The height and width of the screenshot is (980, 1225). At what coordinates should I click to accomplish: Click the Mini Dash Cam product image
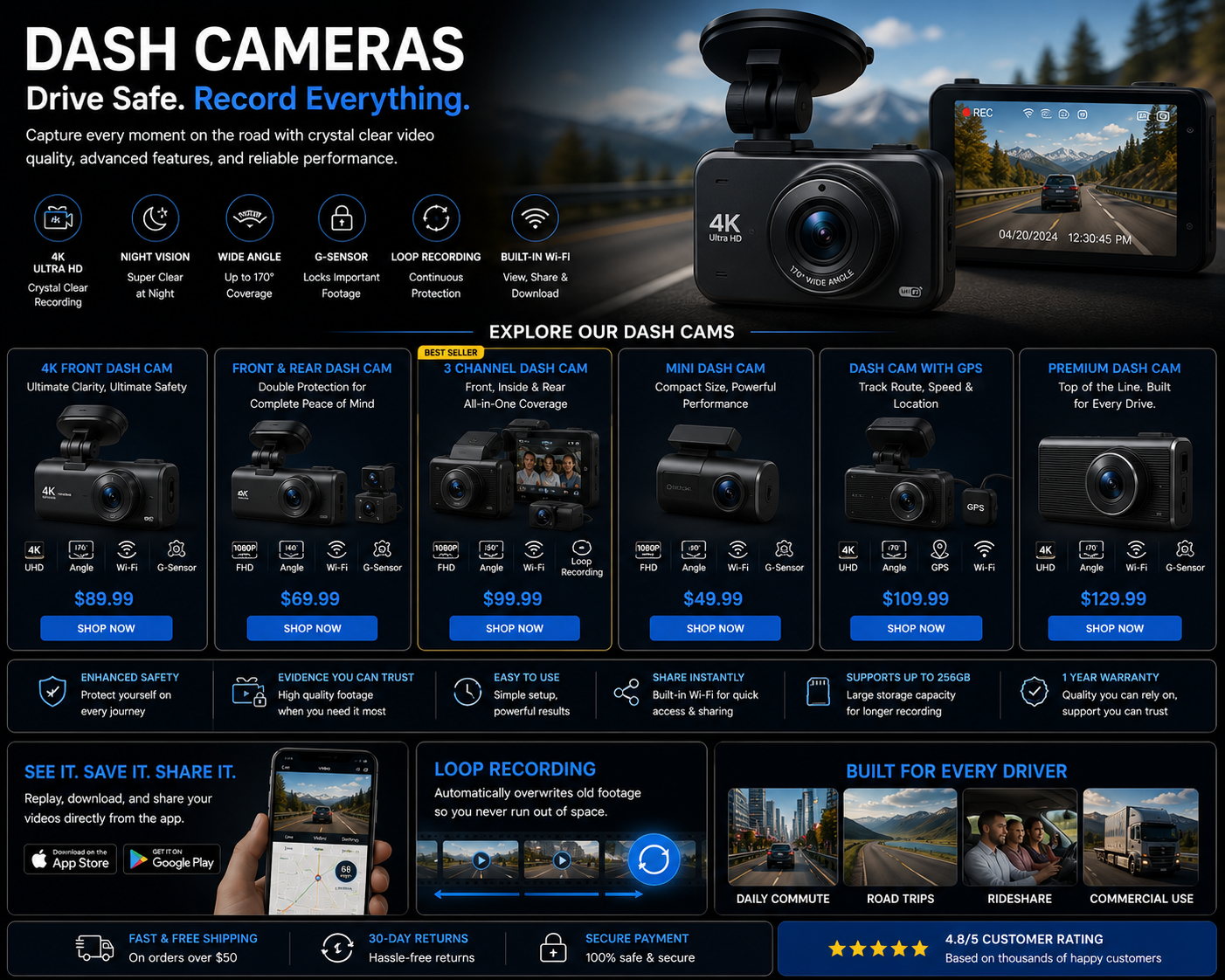(x=716, y=474)
